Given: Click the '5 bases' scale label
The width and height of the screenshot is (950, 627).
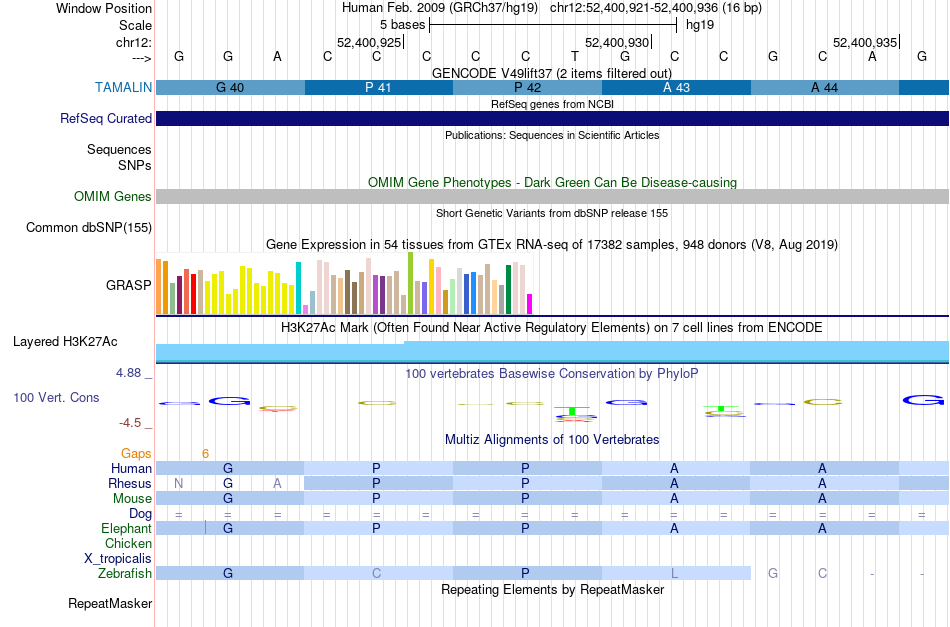Looking at the screenshot, I should coord(402,25).
